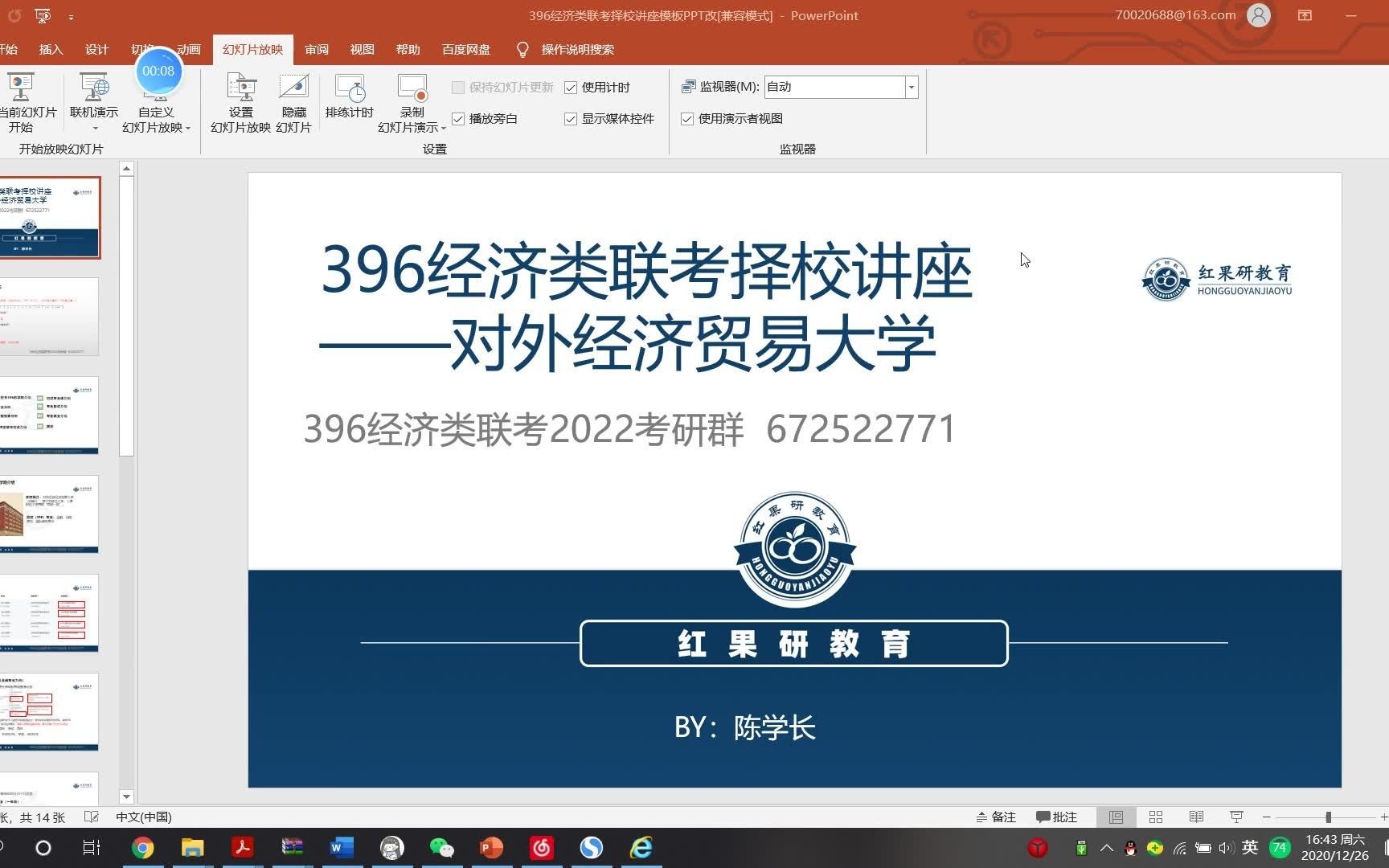Open Internet Explorer from taskbar
This screenshot has height=868, width=1389.
click(641, 848)
